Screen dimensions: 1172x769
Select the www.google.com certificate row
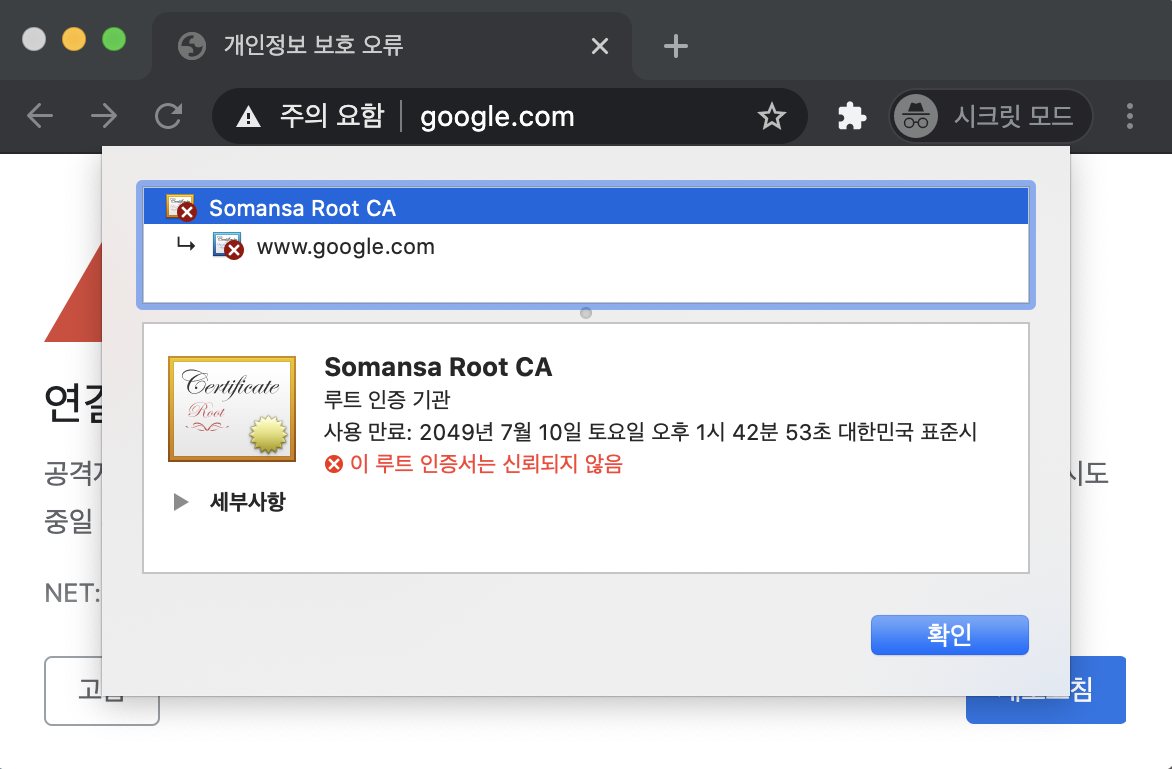pyautogui.click(x=586, y=246)
